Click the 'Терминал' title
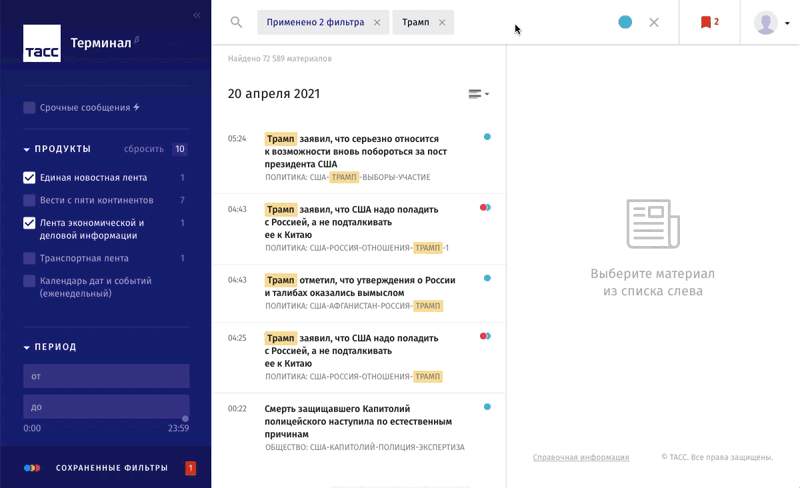This screenshot has width=800, height=488. pyautogui.click(x=101, y=43)
